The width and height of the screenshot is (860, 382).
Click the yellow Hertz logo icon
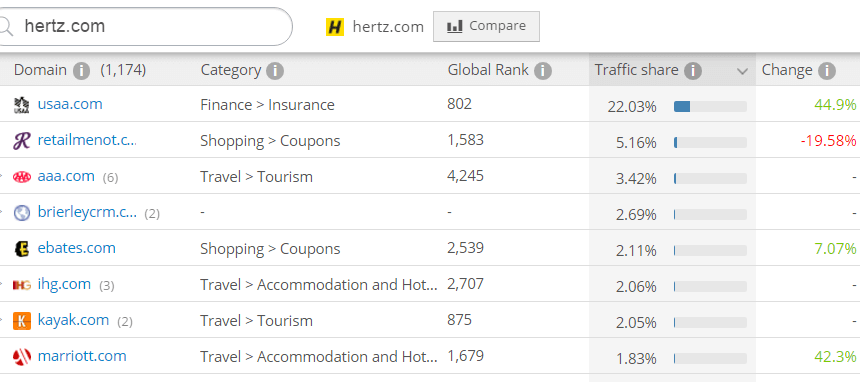coord(335,26)
